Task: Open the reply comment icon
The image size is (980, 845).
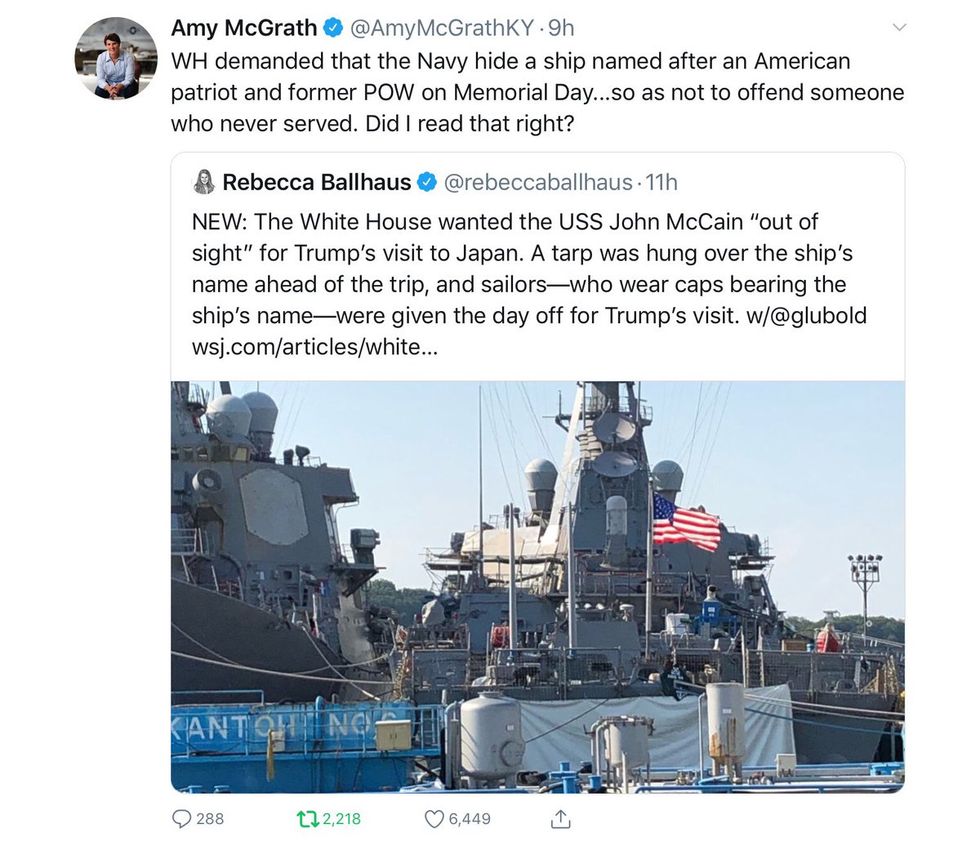Action: tap(181, 819)
